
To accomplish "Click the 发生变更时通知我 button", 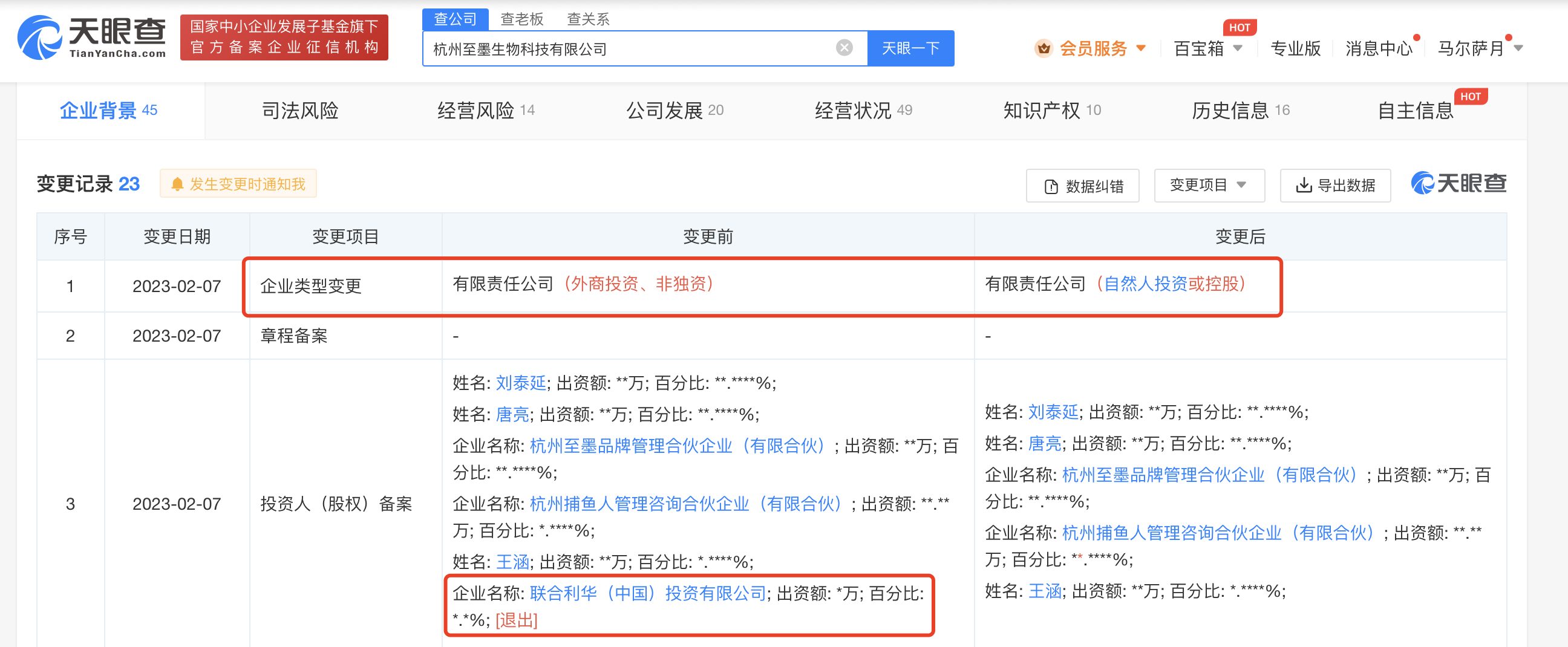I will tap(238, 184).
